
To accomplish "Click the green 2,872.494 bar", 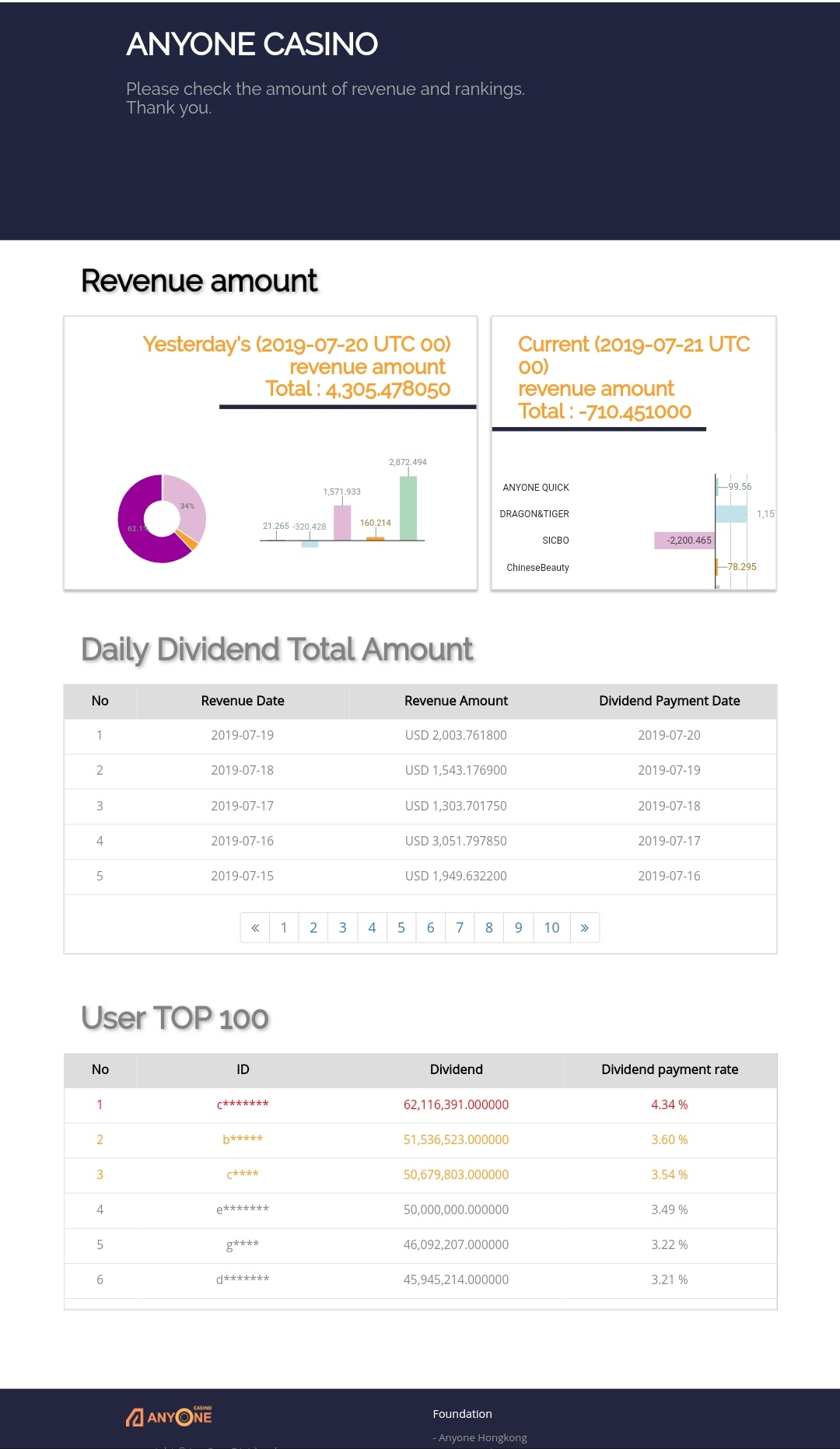I will point(408,508).
